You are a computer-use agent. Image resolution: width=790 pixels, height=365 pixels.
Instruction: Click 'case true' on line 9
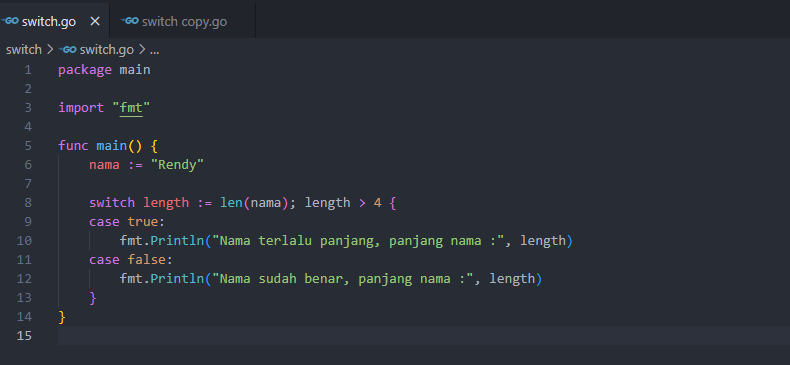(x=127, y=222)
